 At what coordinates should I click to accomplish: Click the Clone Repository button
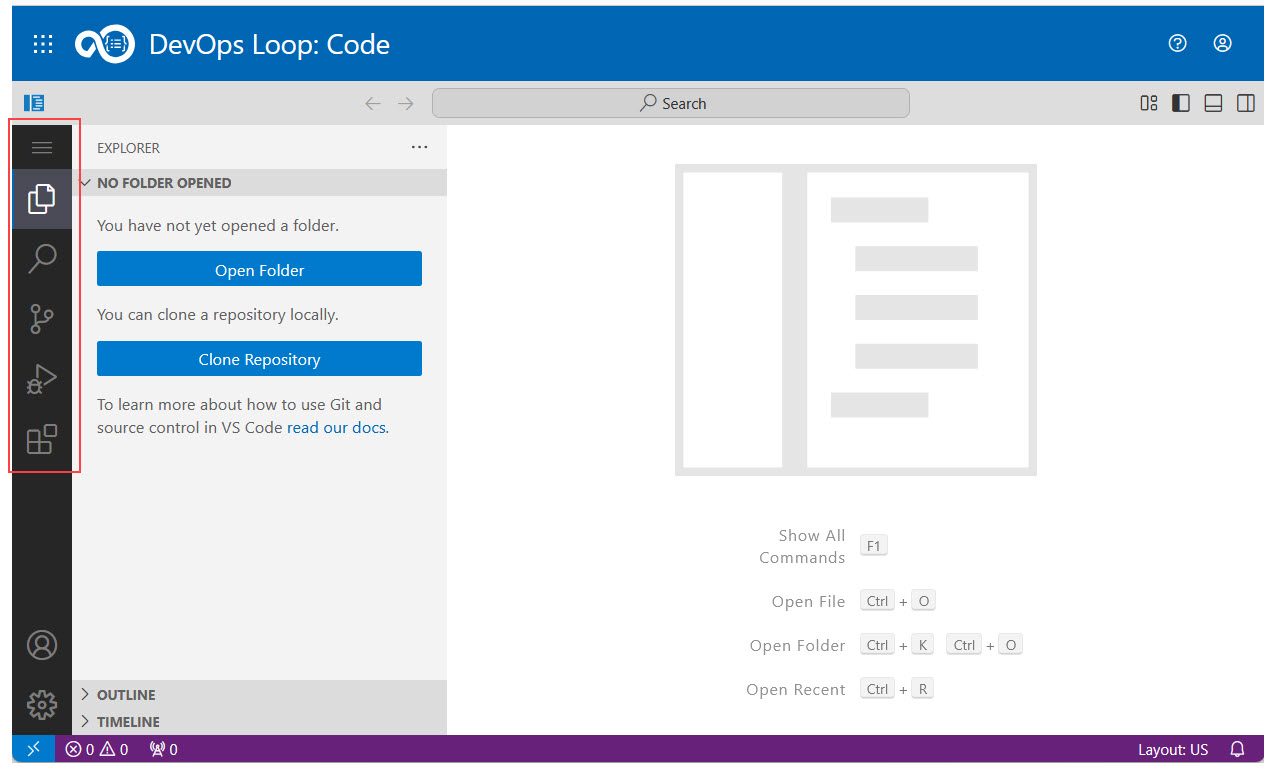tap(259, 358)
